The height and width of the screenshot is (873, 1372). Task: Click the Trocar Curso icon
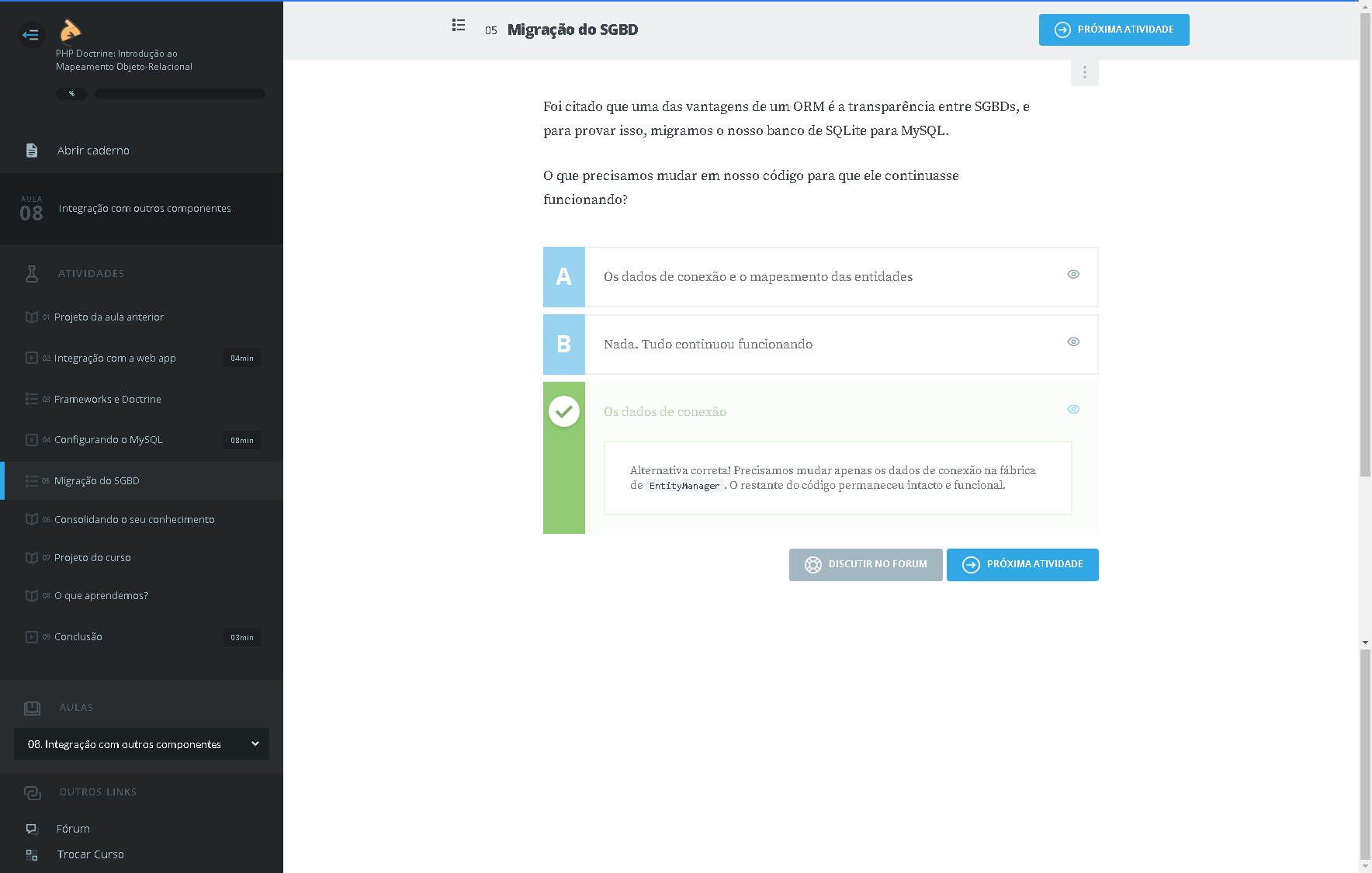[x=32, y=854]
